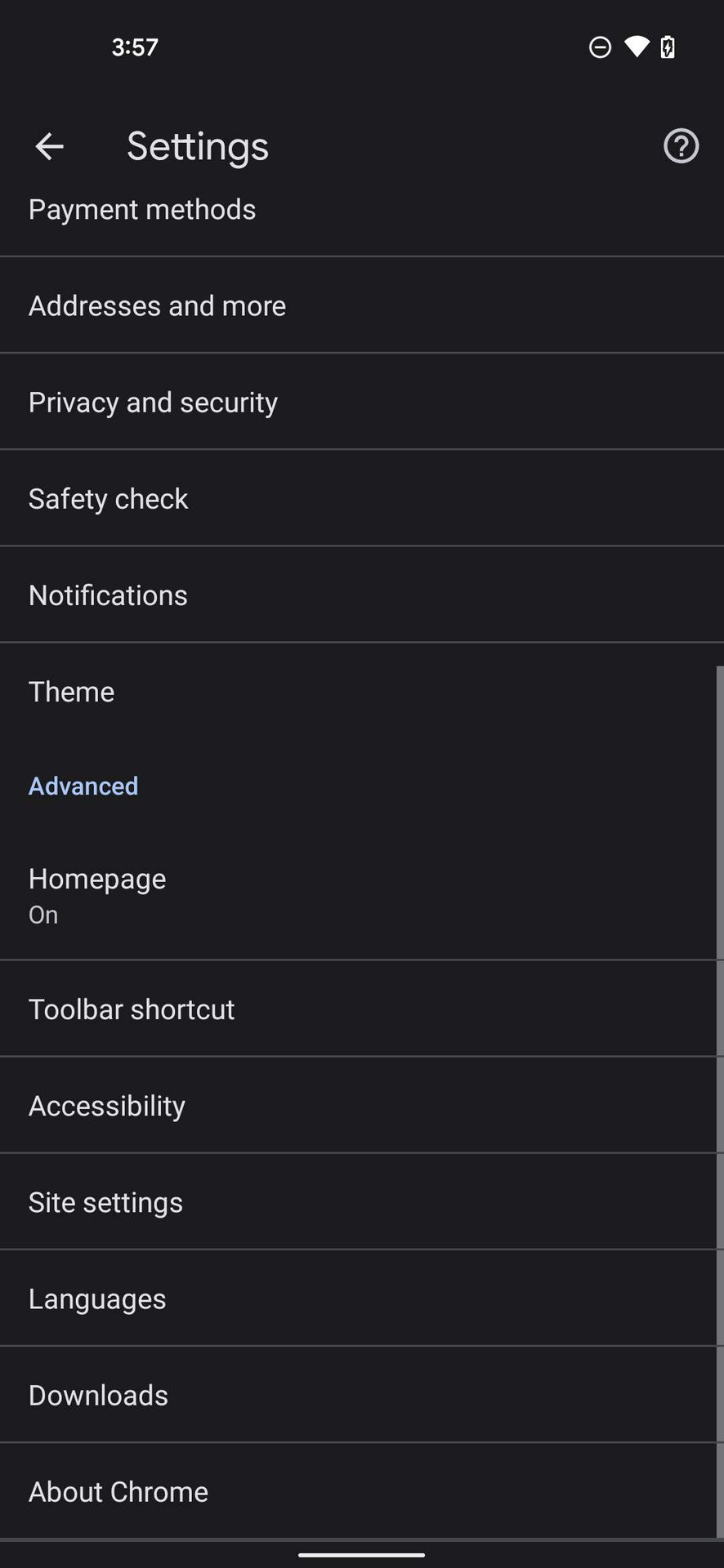Open Payment methods settings
Screen dimensions: 724x1568
142,210
